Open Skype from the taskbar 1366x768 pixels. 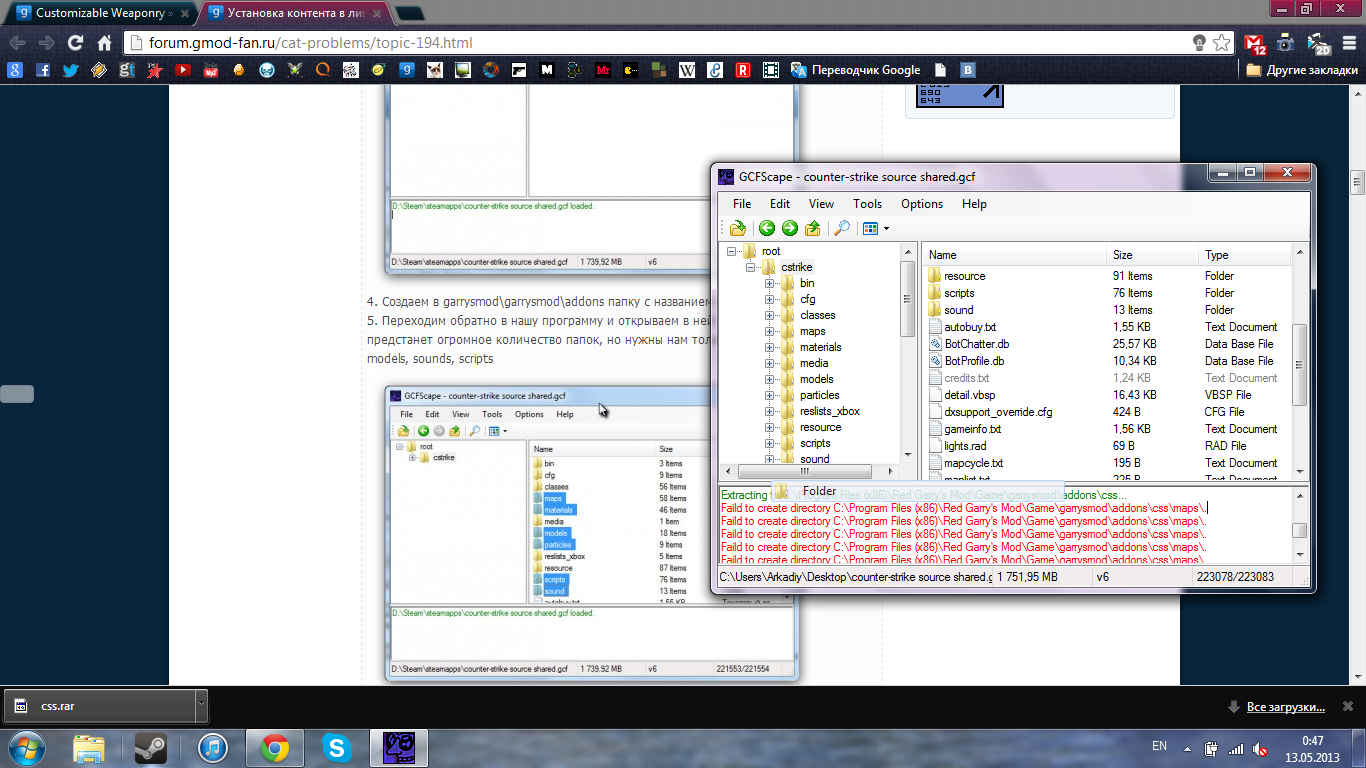[337, 747]
